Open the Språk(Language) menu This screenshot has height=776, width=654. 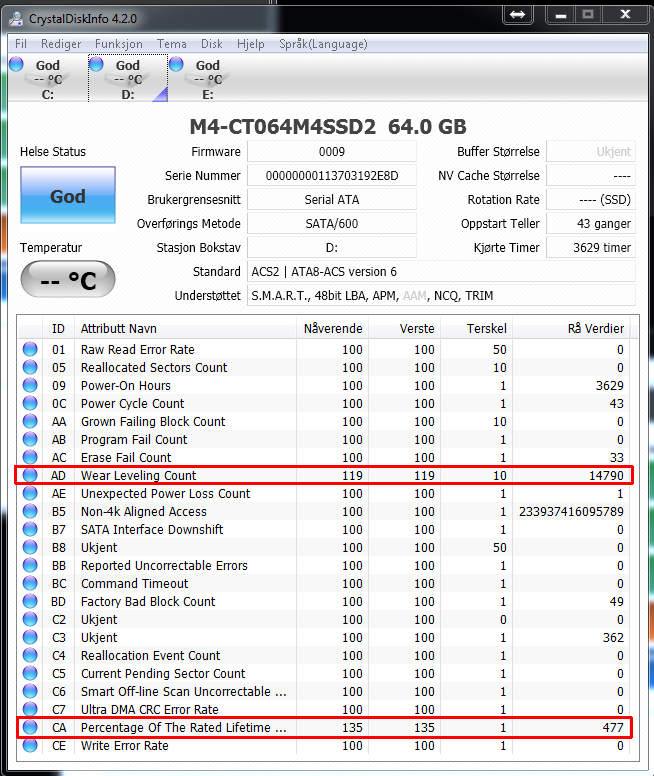point(323,44)
